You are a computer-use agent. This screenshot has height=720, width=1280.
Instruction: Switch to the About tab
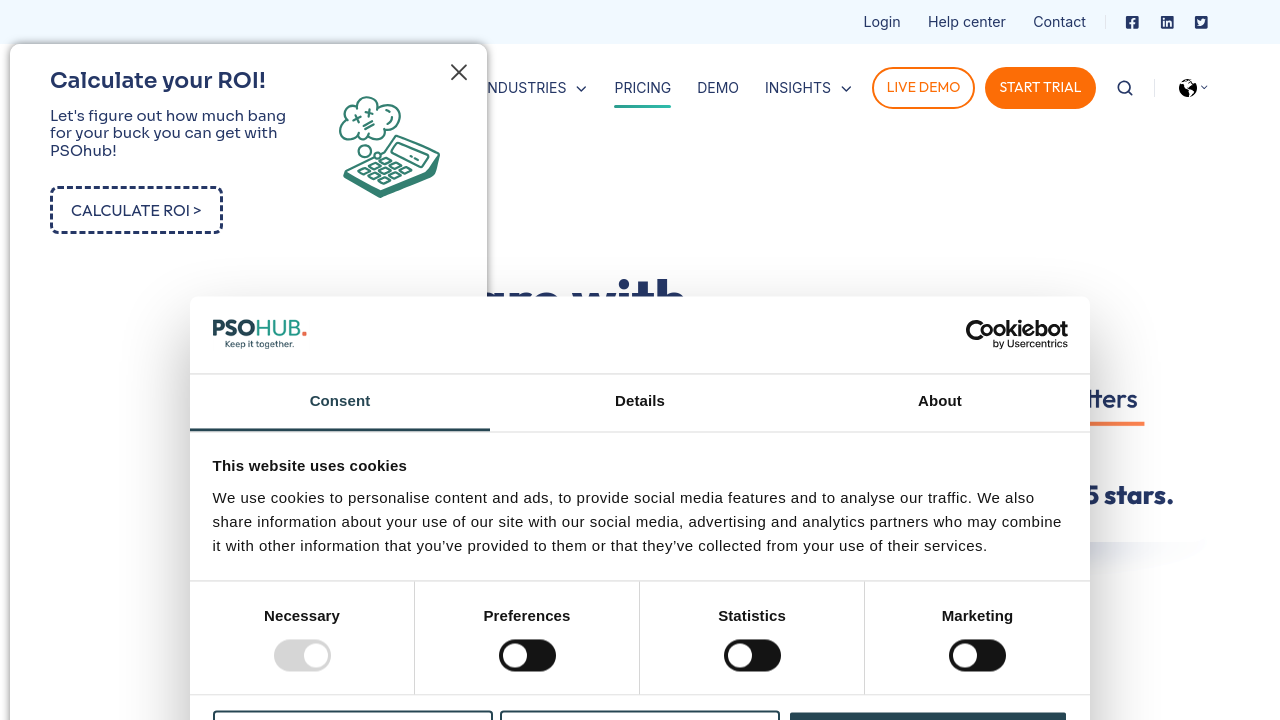[x=940, y=401]
